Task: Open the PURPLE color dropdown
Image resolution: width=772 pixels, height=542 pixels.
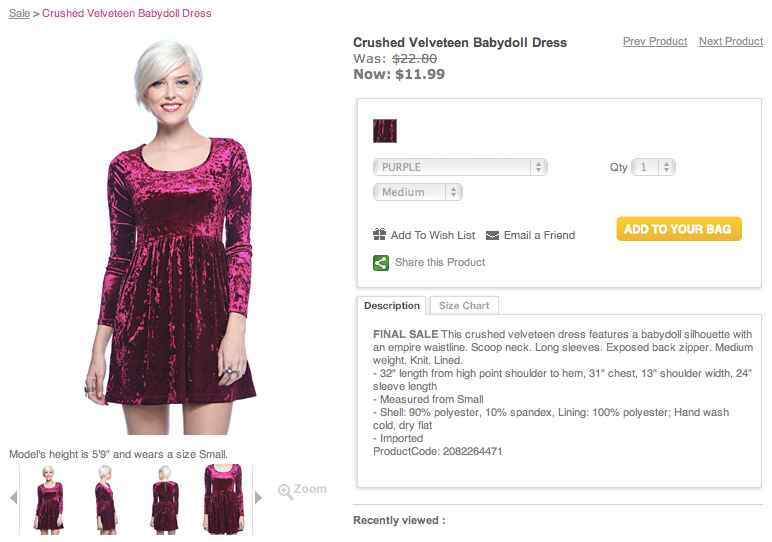Action: pos(460,167)
